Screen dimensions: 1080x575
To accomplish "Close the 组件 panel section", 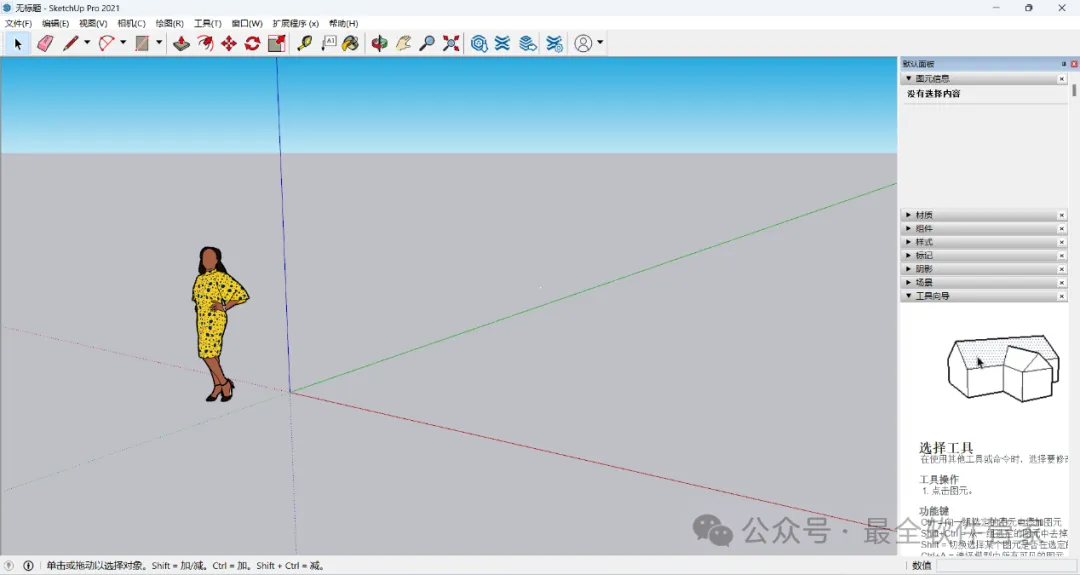I will [1061, 229].
